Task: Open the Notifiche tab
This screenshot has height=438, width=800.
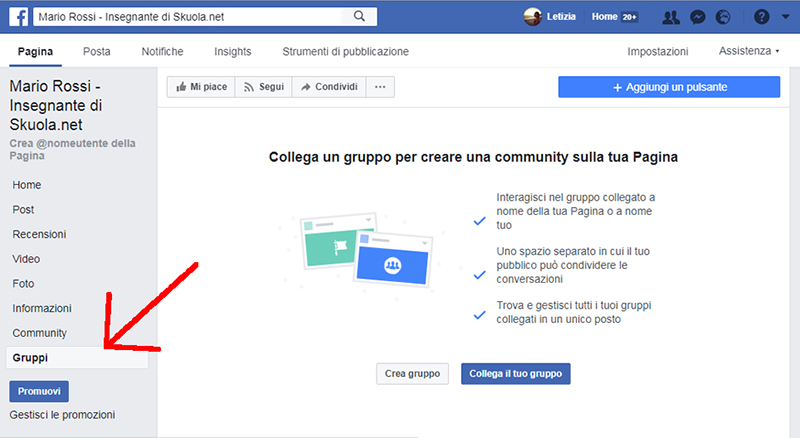Action: click(x=162, y=51)
